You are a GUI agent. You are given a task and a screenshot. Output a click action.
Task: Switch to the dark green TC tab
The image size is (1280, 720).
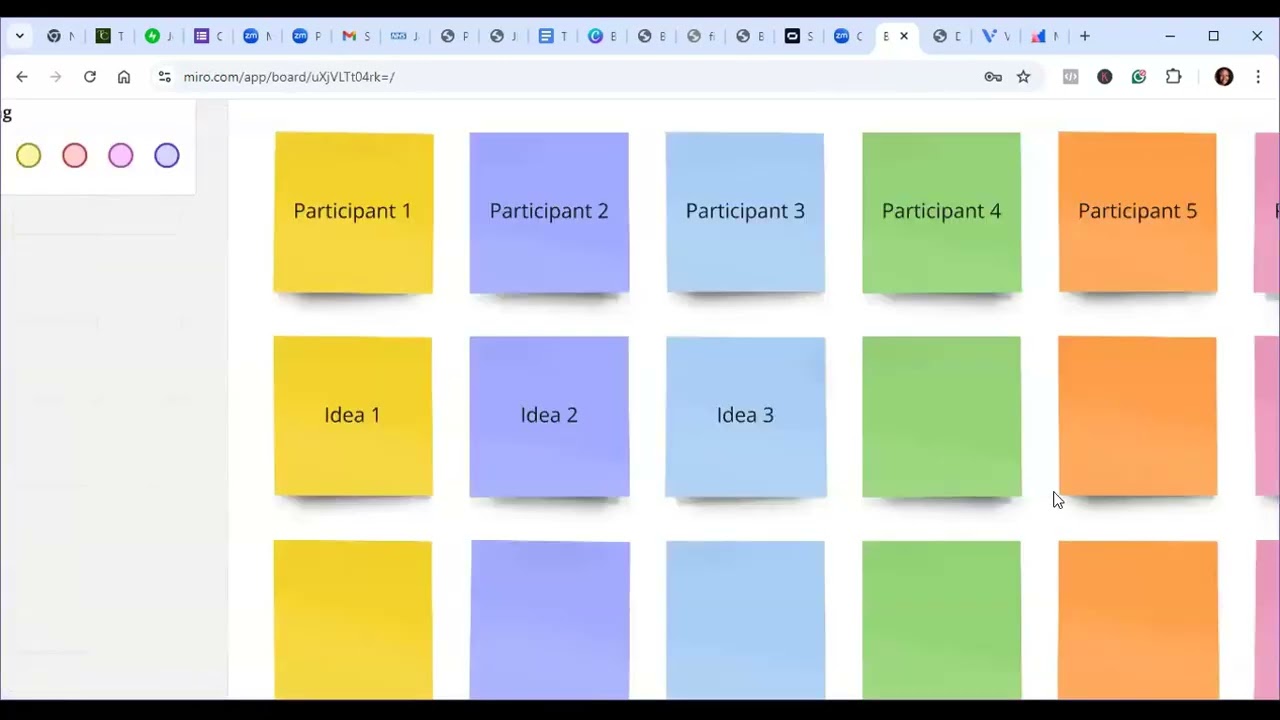109,36
